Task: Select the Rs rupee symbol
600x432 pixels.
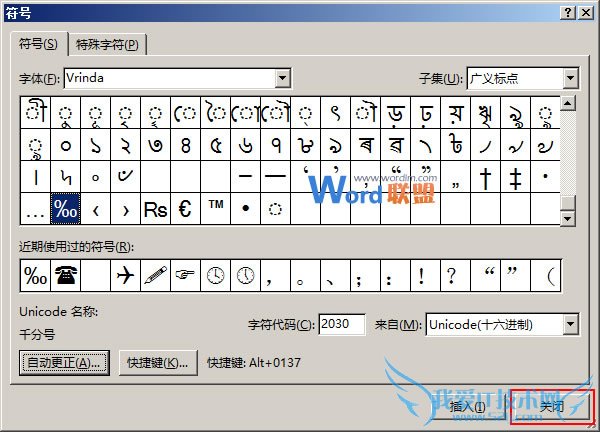Action: coord(155,209)
